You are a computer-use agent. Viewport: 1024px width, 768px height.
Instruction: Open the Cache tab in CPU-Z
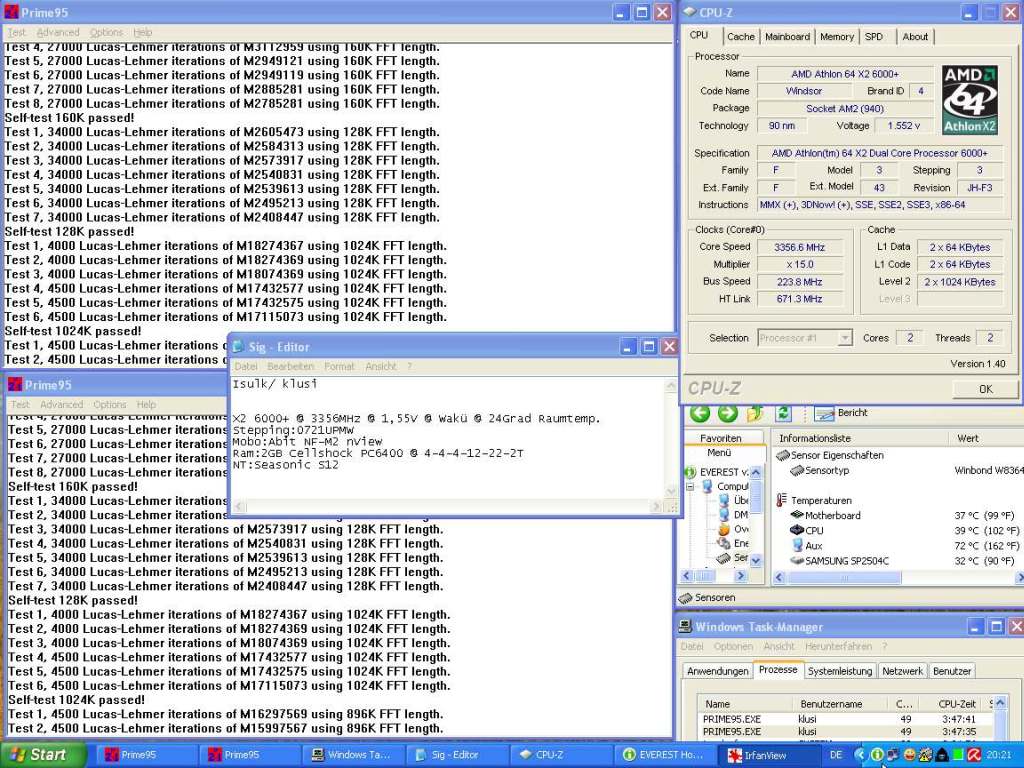pos(741,37)
